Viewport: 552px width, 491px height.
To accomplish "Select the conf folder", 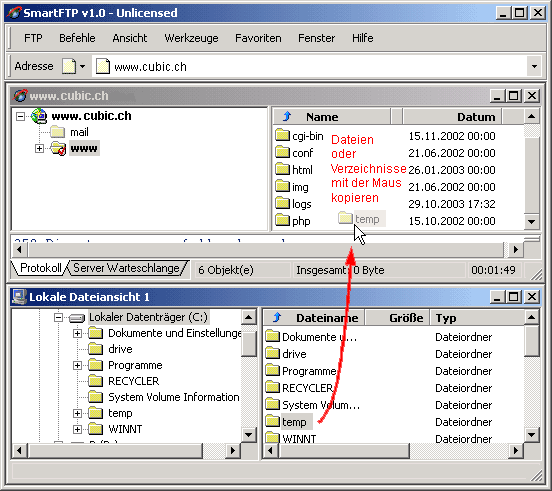I will tap(294, 153).
